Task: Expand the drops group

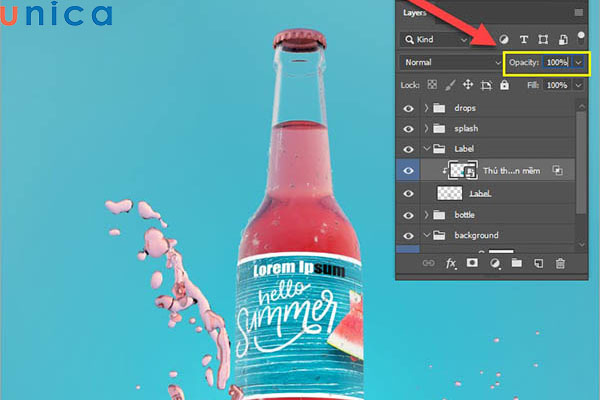Action: [x=426, y=108]
